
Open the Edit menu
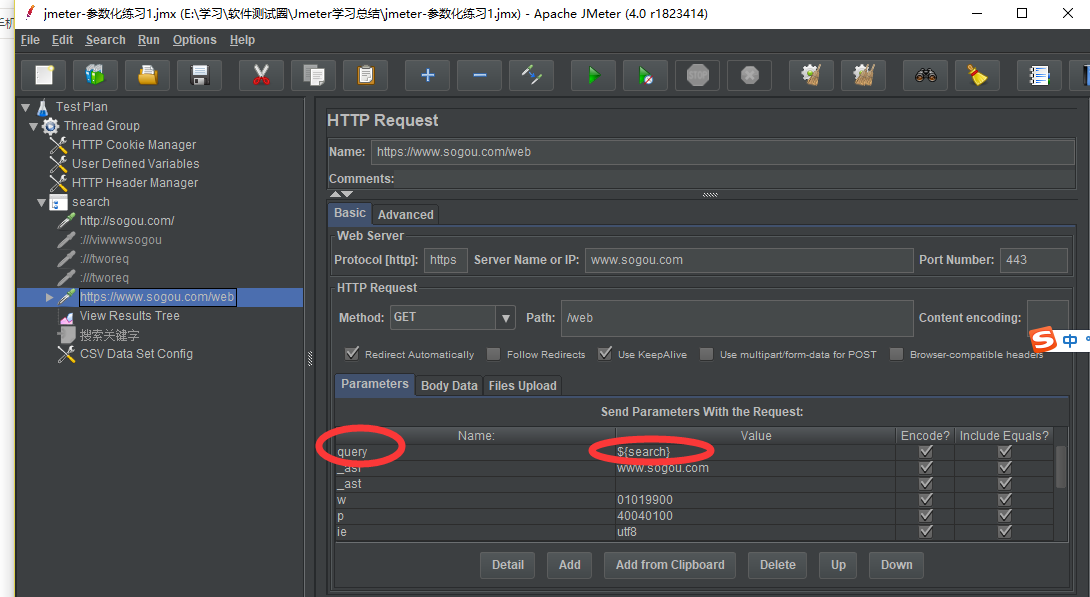pos(62,40)
